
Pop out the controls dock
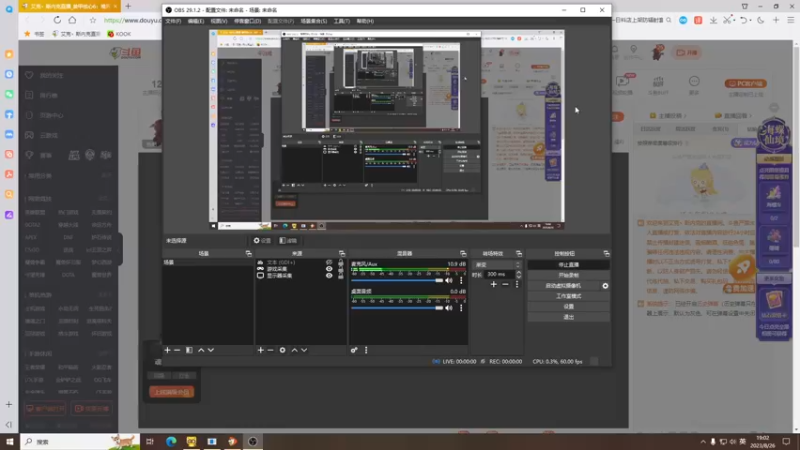(606, 254)
